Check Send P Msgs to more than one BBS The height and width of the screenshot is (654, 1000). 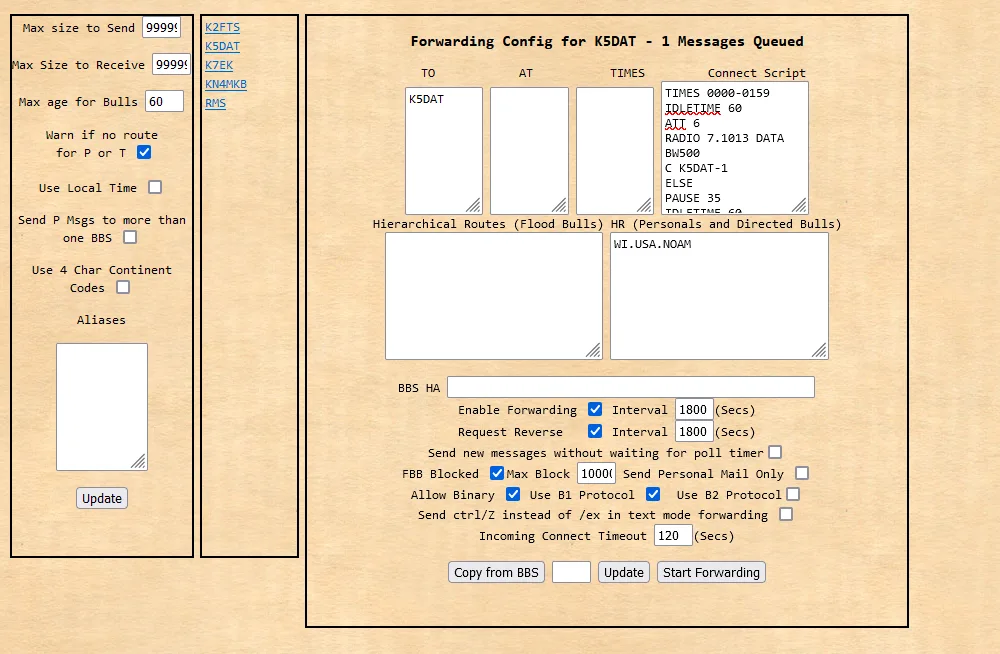(130, 237)
